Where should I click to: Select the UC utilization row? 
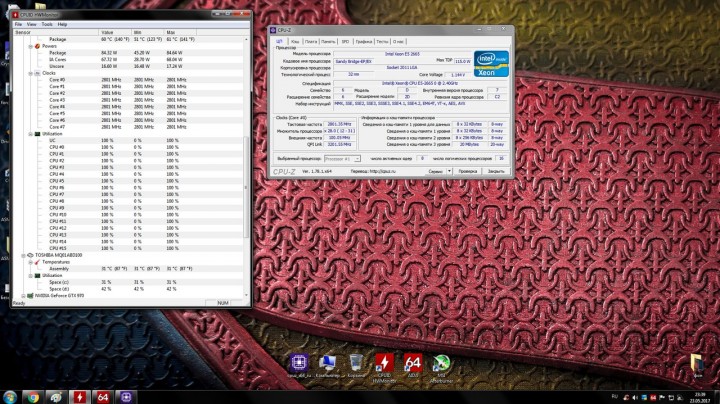[x=129, y=140]
